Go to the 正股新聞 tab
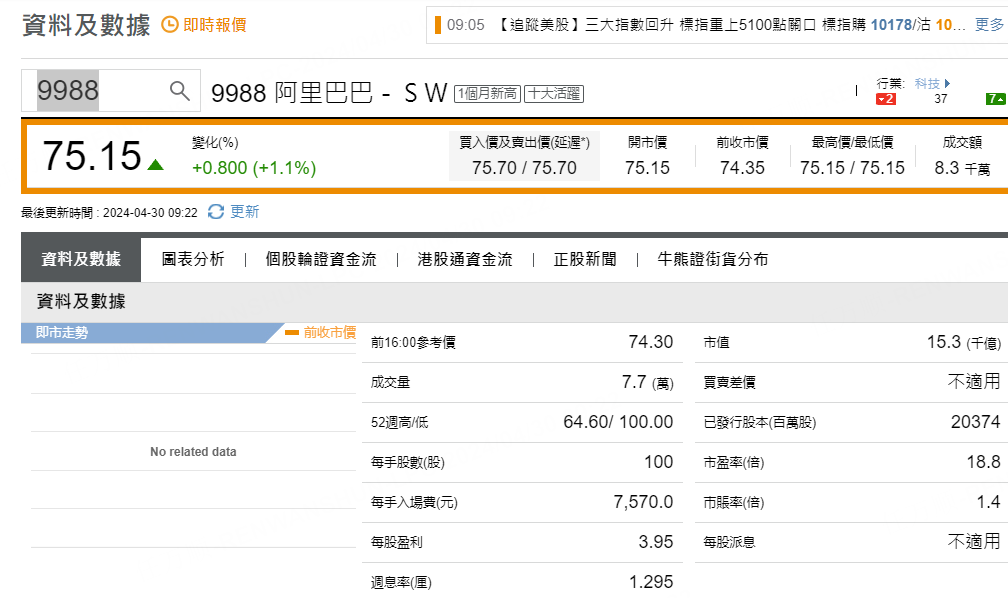This screenshot has height=598, width=1008. pos(585,259)
